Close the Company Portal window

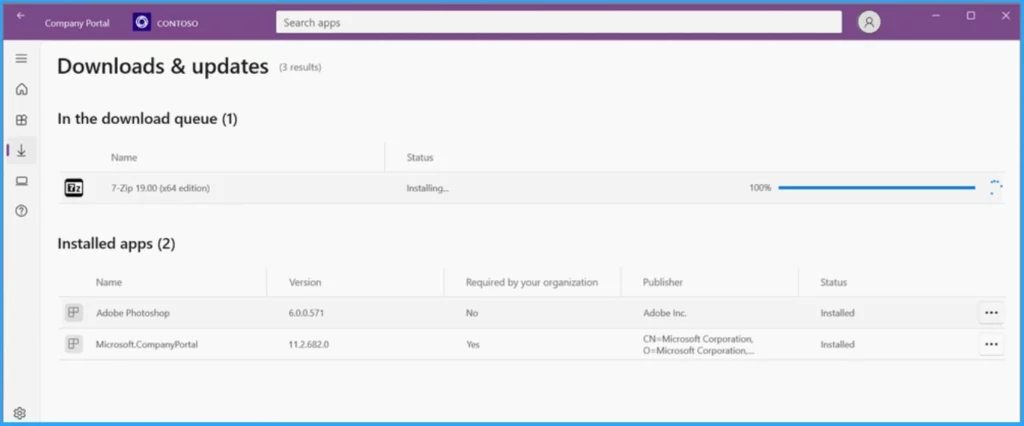tap(1006, 16)
